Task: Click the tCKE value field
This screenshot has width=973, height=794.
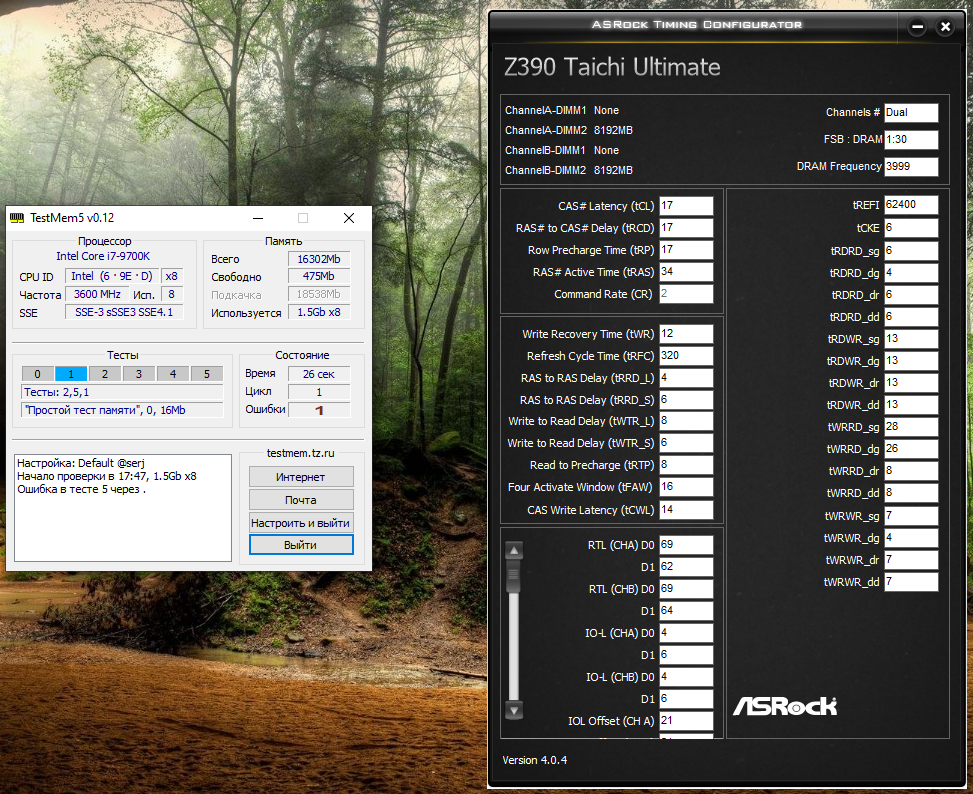Action: pos(911,228)
